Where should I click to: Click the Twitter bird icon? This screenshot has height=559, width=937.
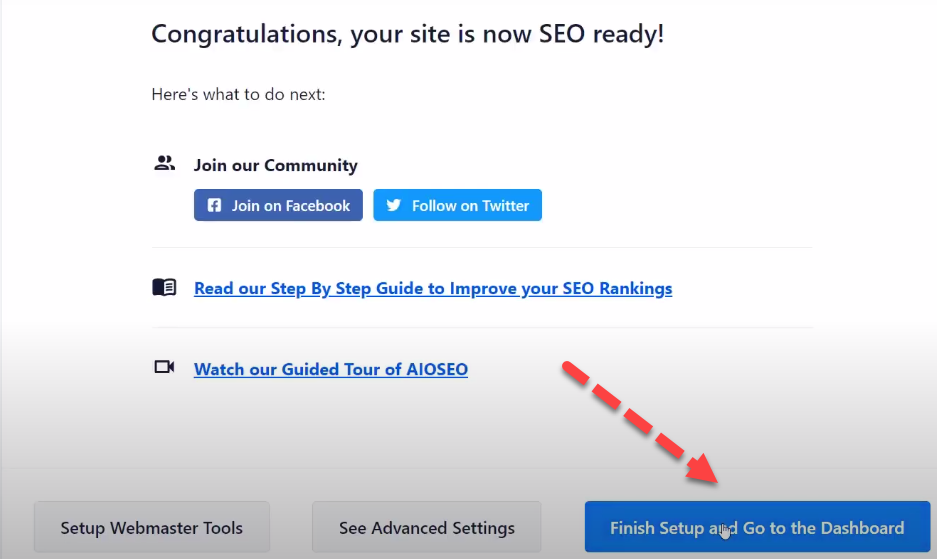coord(393,206)
